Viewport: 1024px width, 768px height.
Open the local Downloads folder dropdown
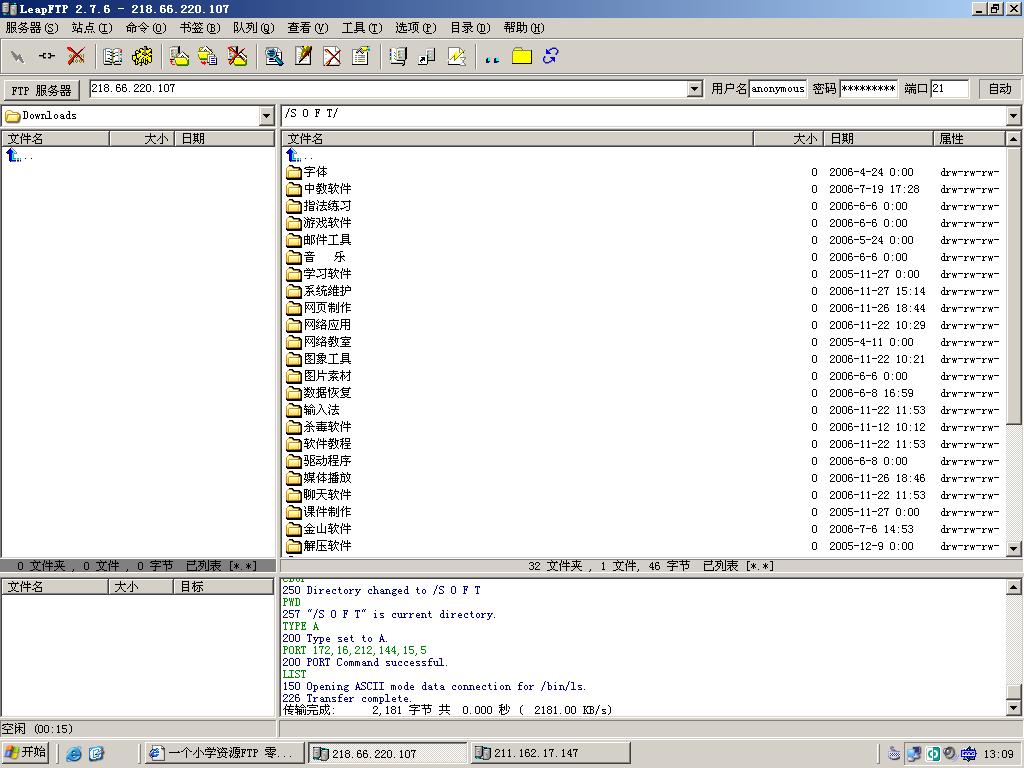tap(266, 116)
